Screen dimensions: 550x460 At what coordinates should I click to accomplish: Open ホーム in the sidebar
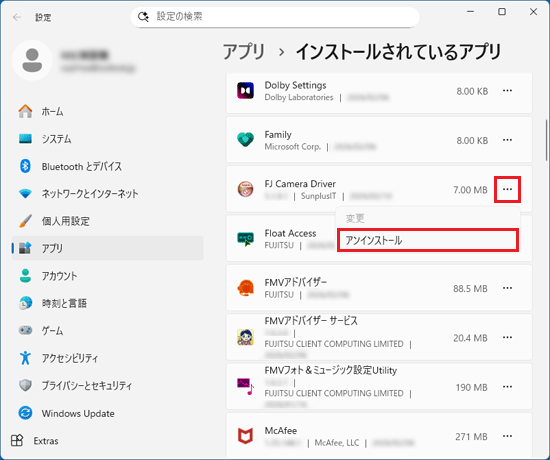coord(107,112)
